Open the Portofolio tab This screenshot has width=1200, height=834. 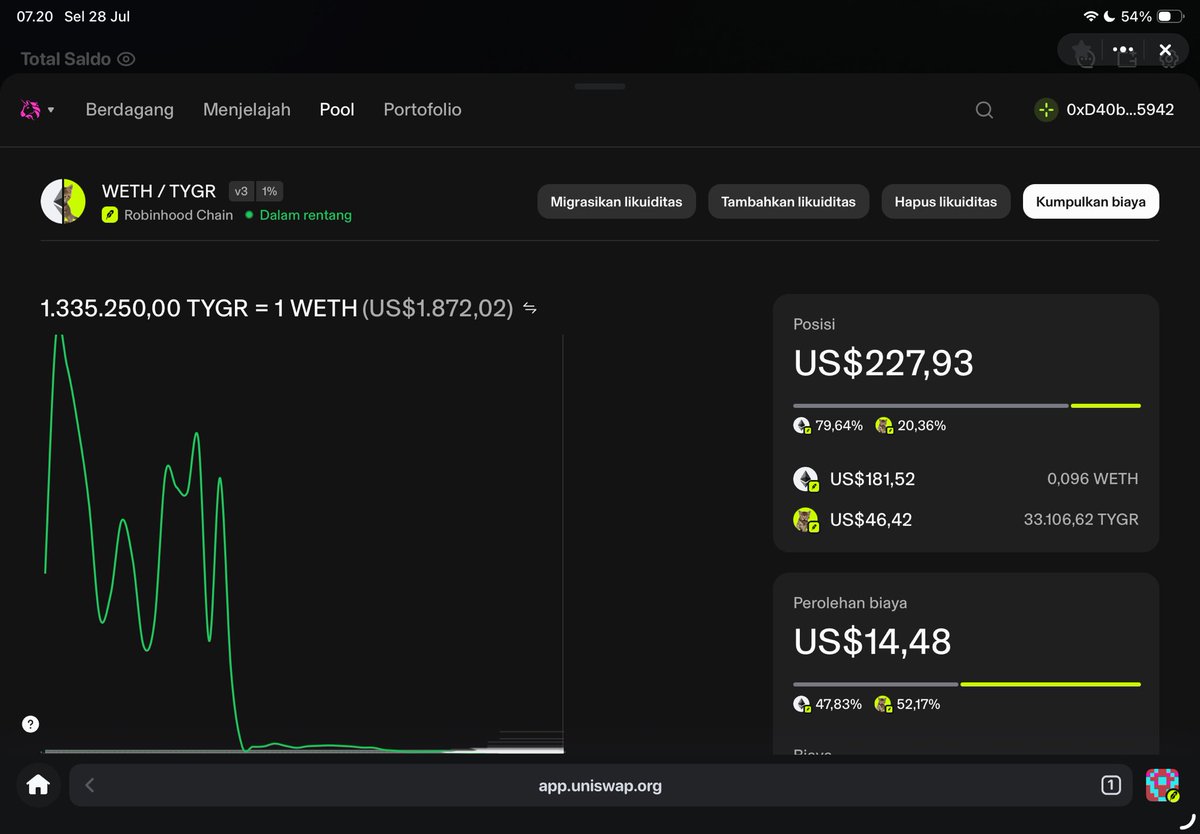tap(423, 110)
